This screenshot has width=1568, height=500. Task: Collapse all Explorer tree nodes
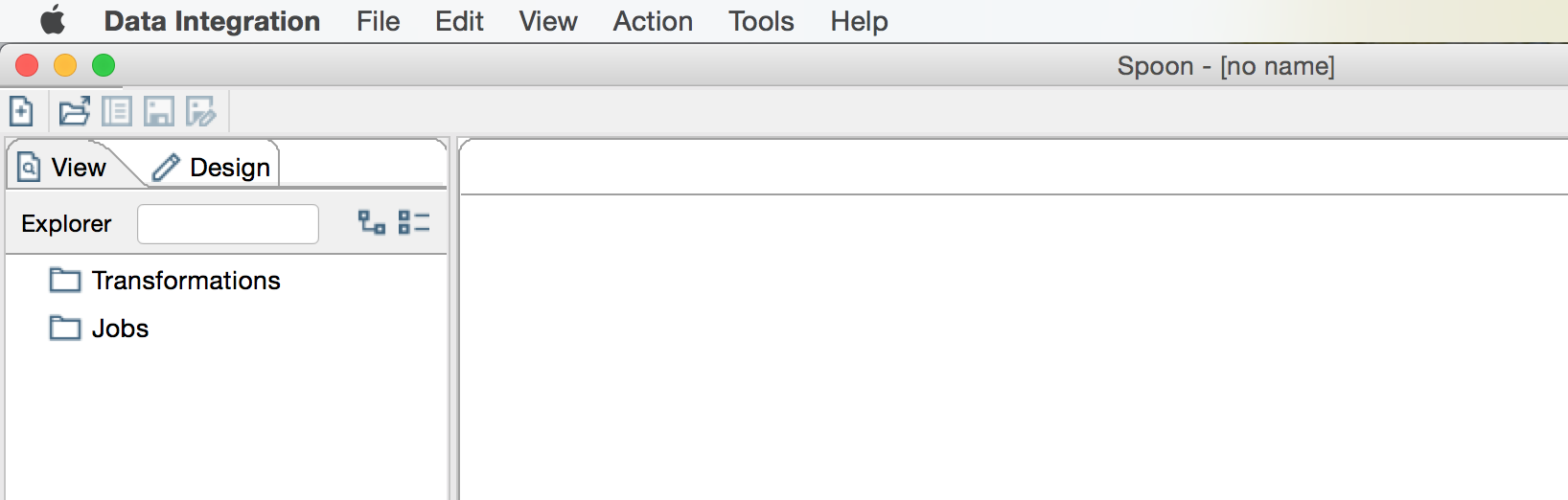point(414,223)
